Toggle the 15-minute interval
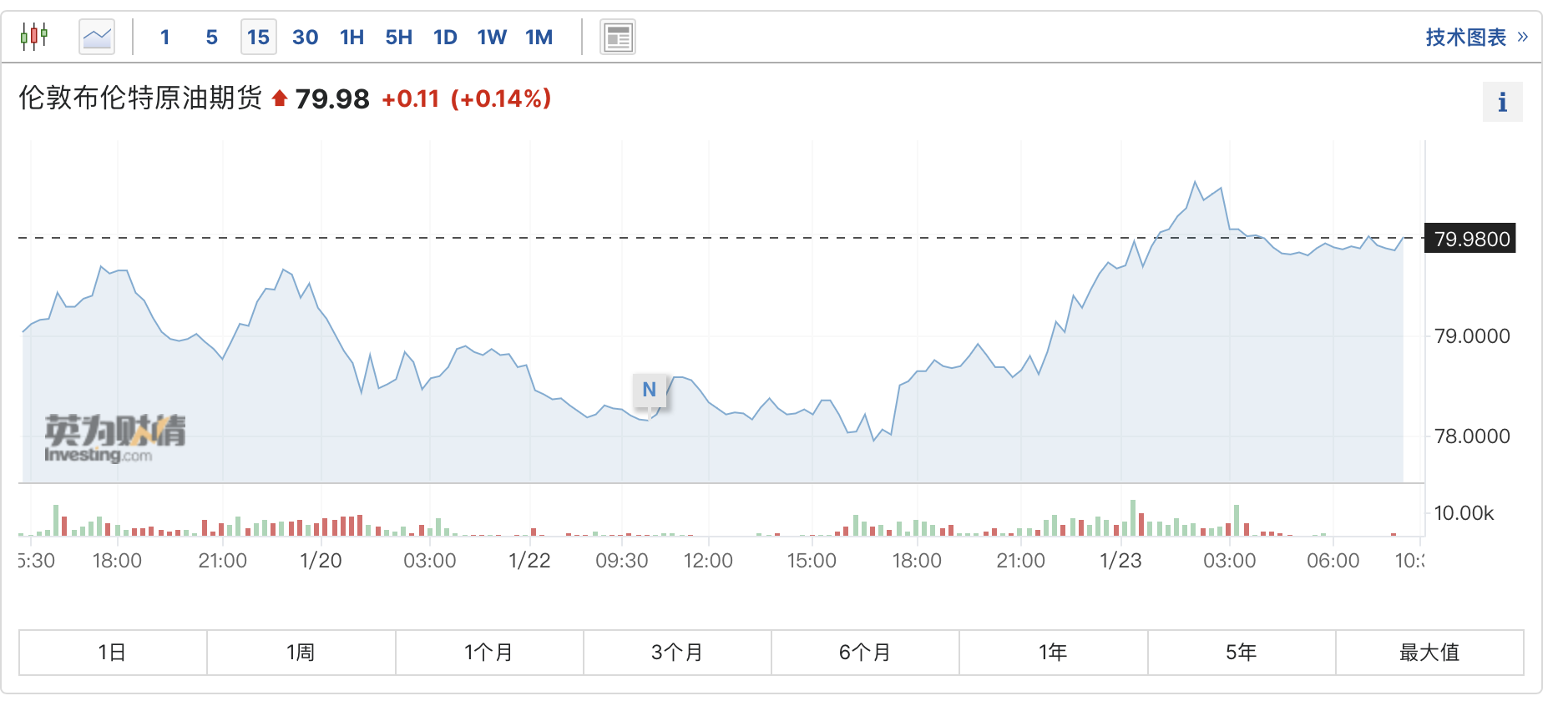 coord(258,37)
